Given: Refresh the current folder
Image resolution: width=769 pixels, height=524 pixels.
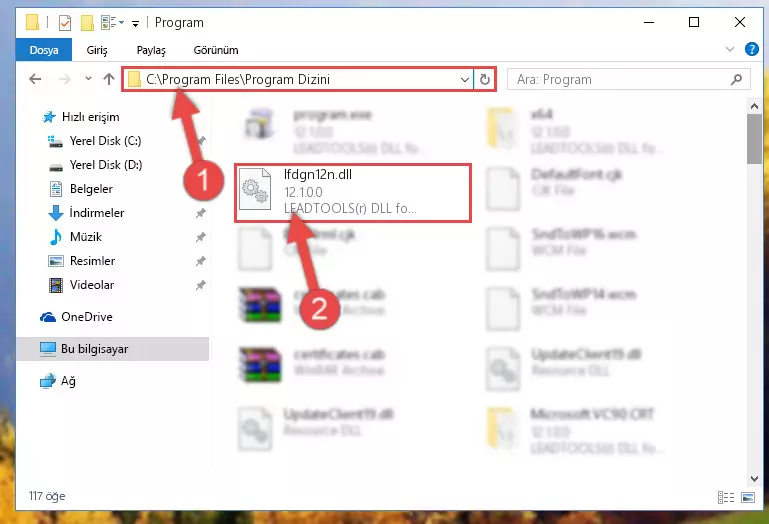Looking at the screenshot, I should (x=485, y=79).
